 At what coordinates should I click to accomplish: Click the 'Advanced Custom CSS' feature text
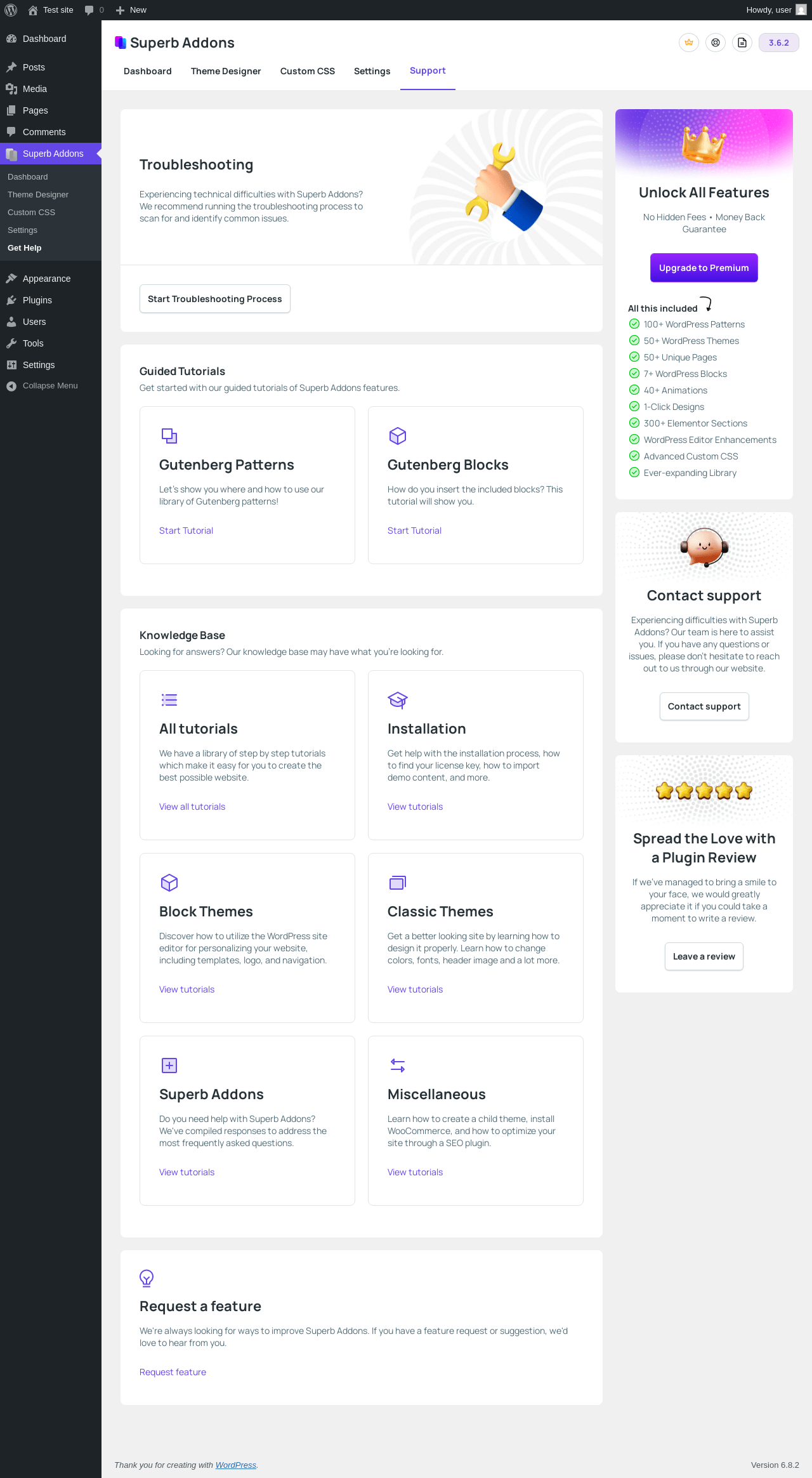[x=691, y=456]
